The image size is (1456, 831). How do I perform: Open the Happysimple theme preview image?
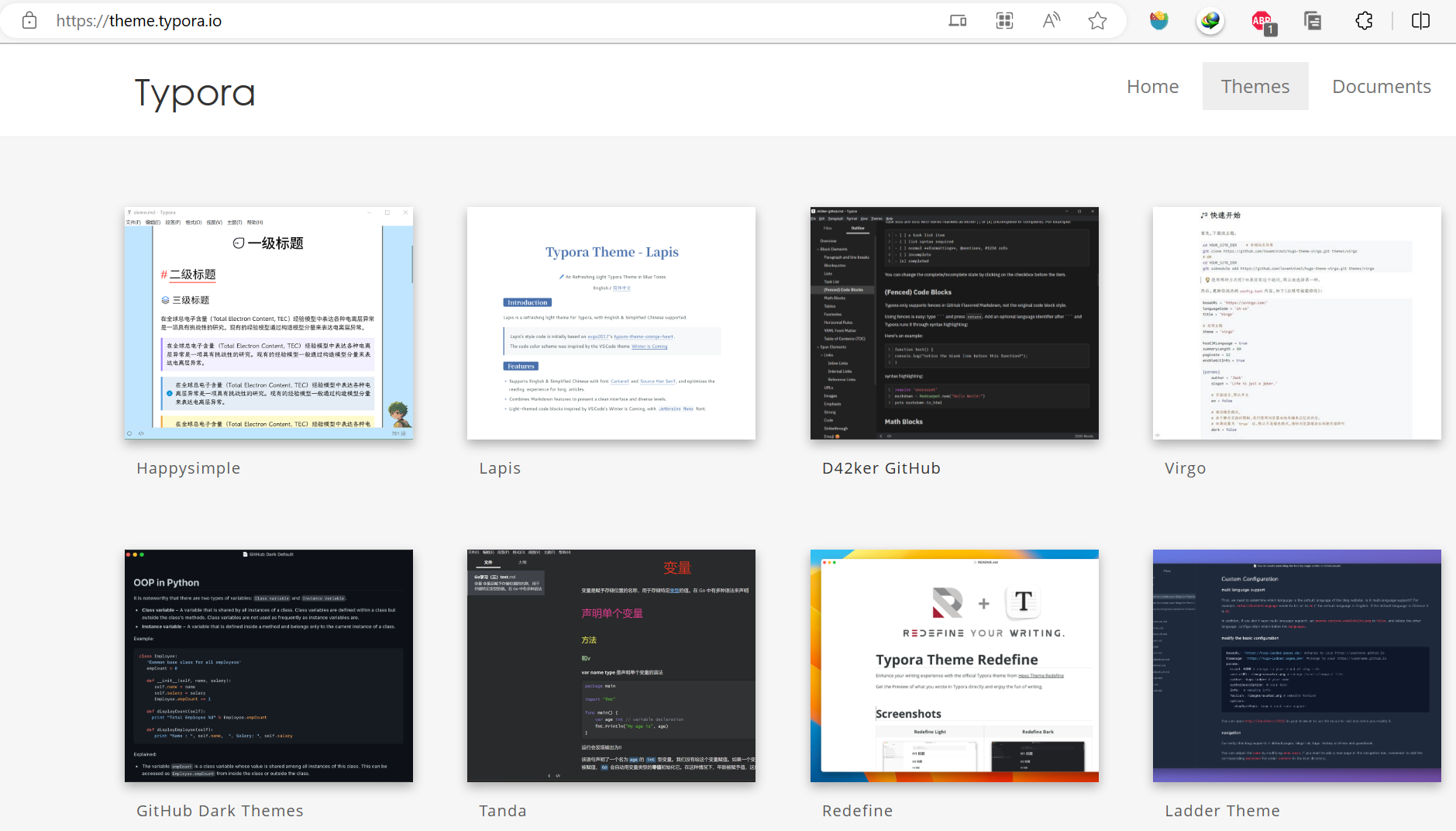pyautogui.click(x=269, y=323)
